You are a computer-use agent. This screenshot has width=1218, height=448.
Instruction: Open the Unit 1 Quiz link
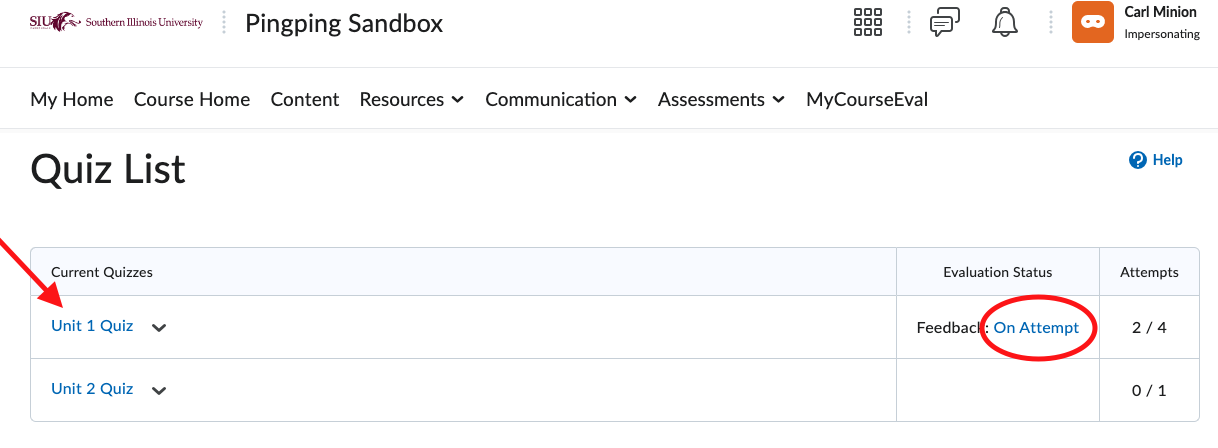point(92,325)
